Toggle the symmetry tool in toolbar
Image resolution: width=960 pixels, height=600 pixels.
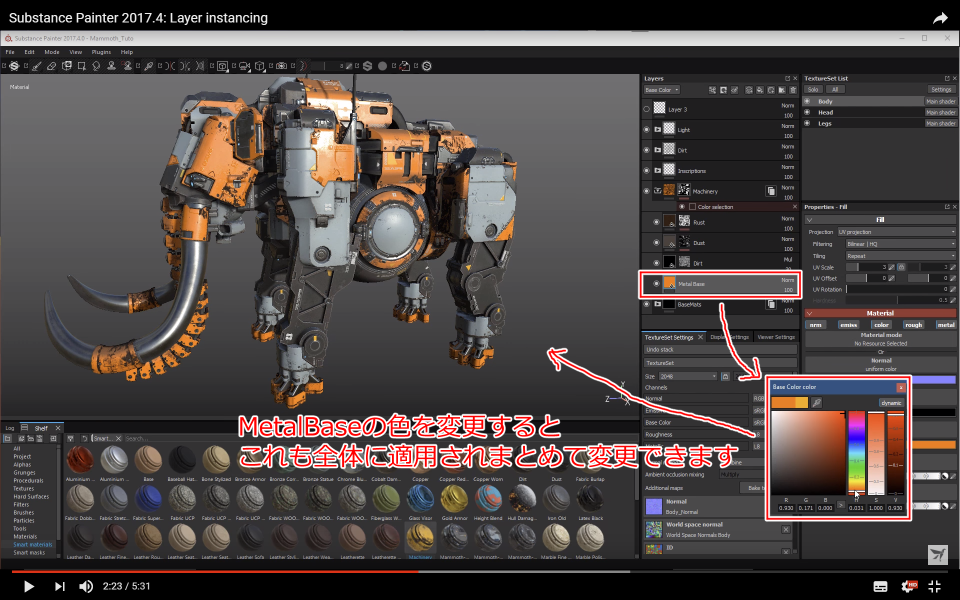point(170,66)
